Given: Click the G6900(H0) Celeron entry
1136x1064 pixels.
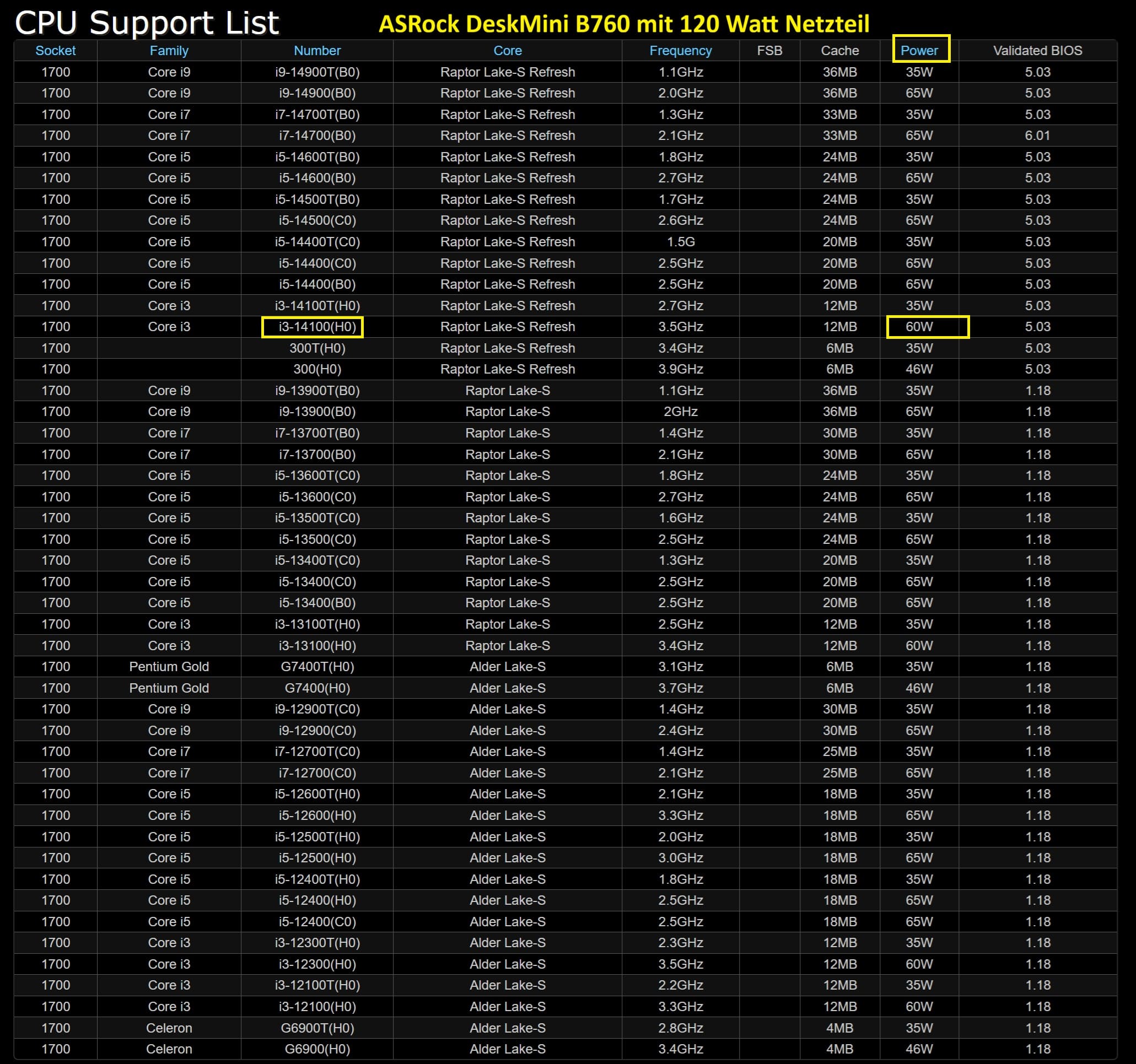Looking at the screenshot, I should 316,1049.
